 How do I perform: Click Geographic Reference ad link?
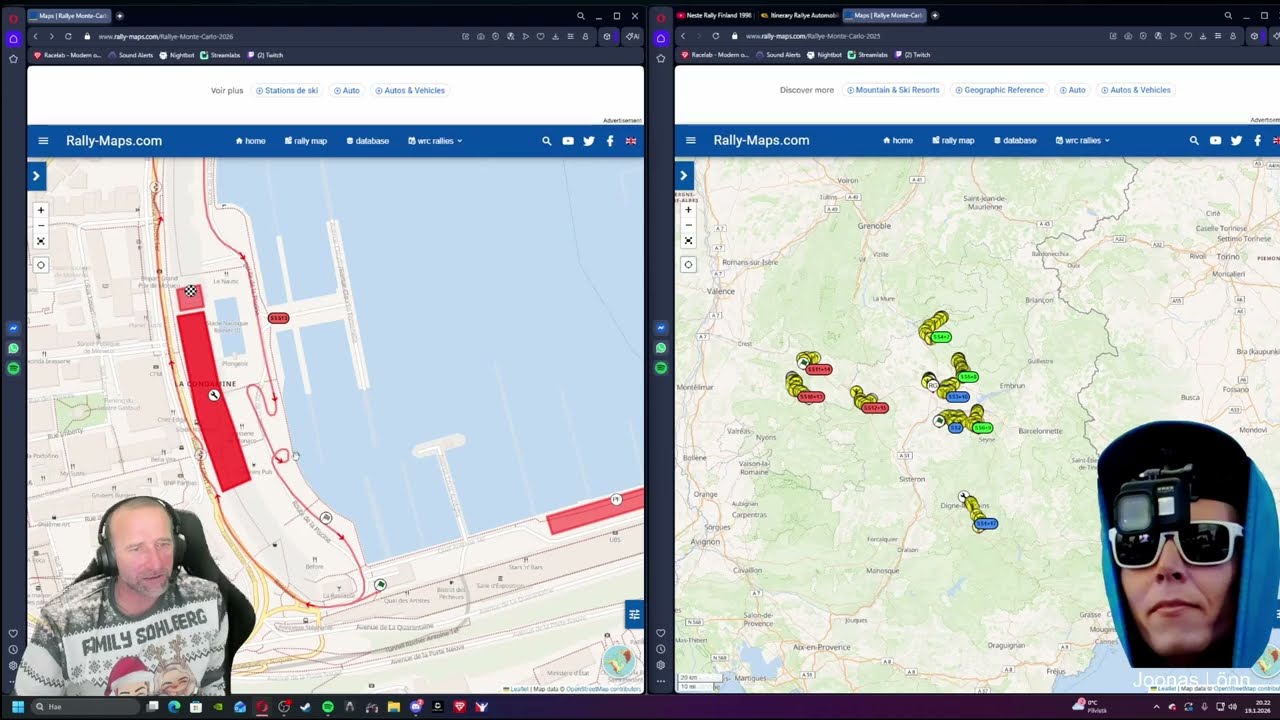pyautogui.click(x=999, y=90)
